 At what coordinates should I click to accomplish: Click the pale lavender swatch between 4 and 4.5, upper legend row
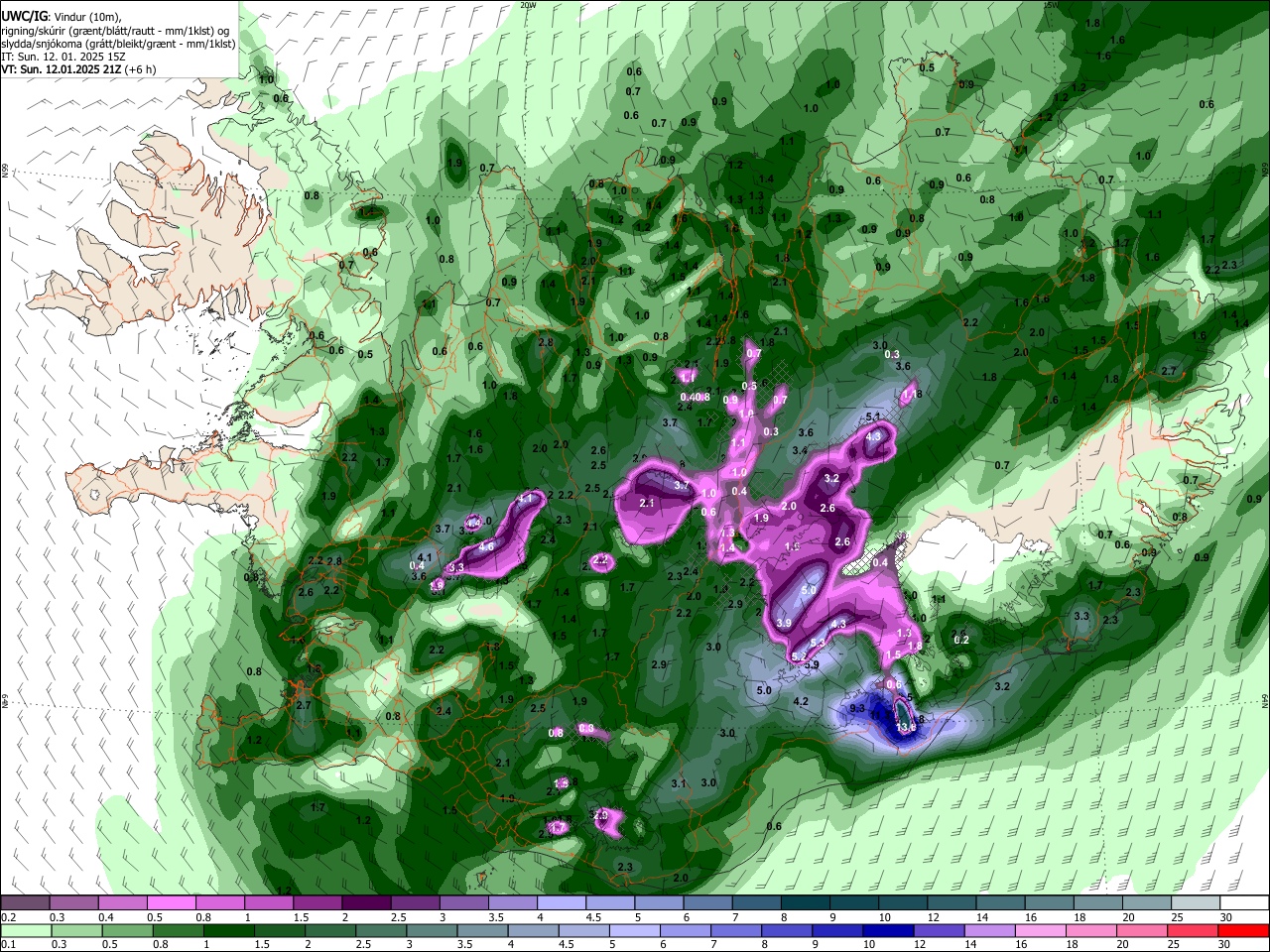(562, 903)
